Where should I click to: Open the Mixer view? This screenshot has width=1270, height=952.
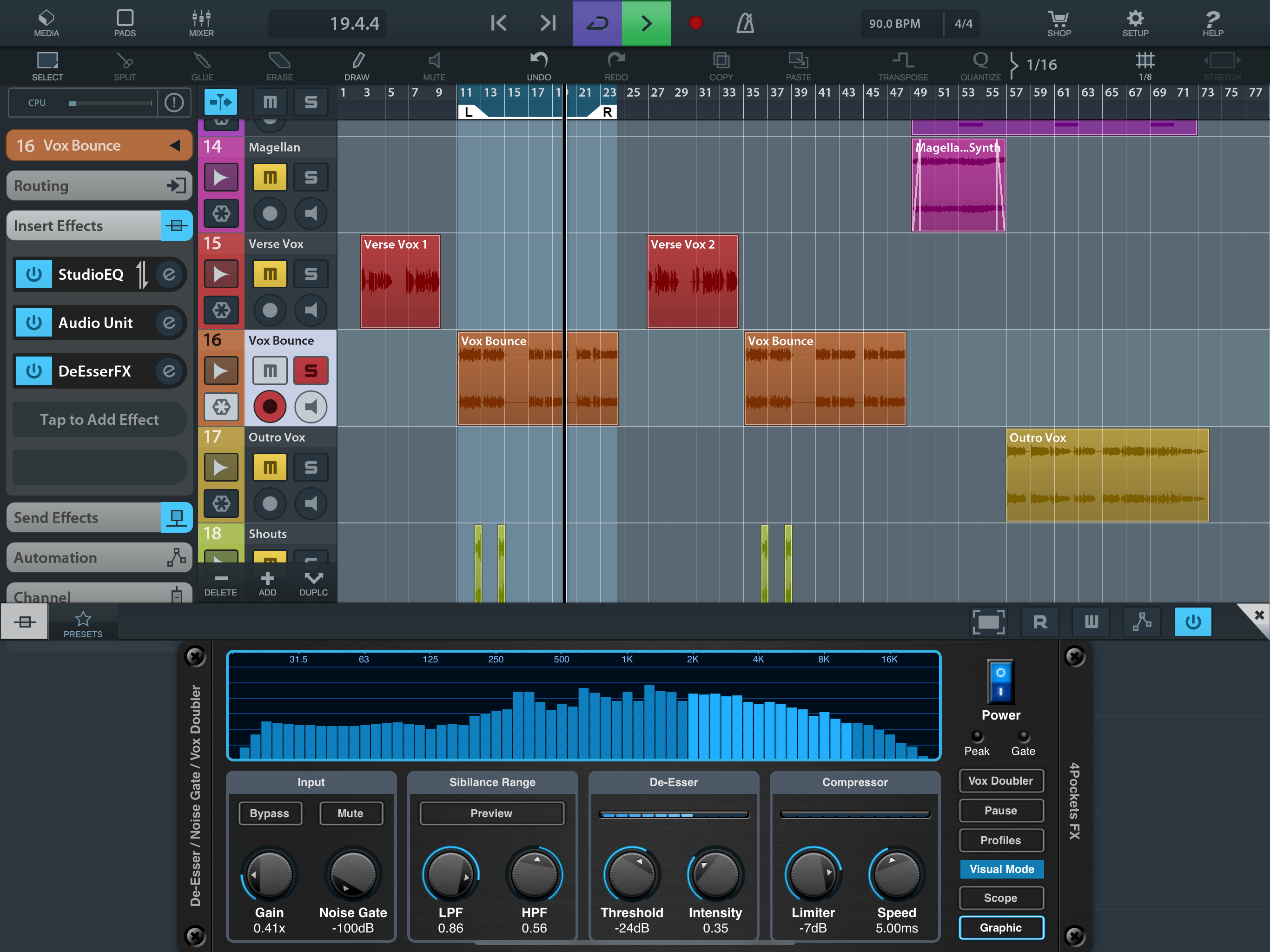tap(202, 23)
